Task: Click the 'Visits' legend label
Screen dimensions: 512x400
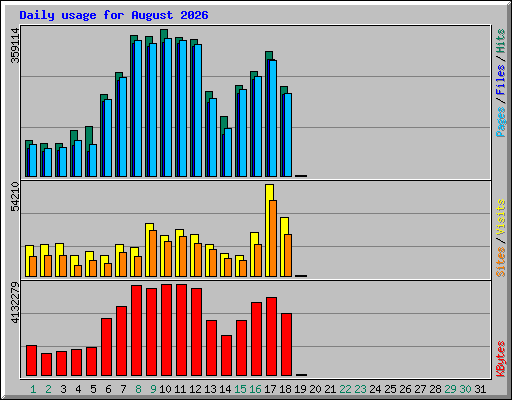Action: 500,217
